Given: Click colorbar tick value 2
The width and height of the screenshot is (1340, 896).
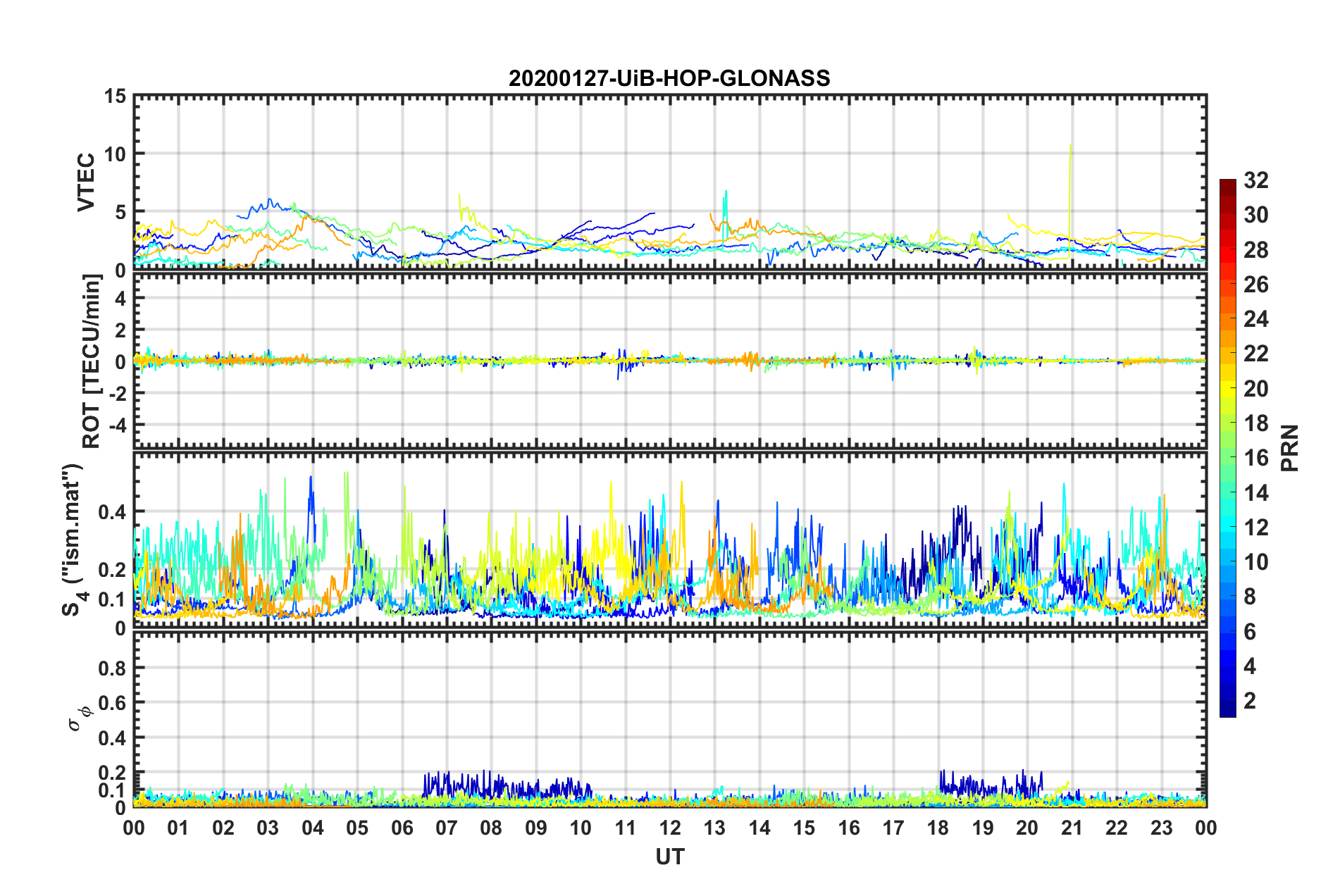Looking at the screenshot, I should point(1250,701).
